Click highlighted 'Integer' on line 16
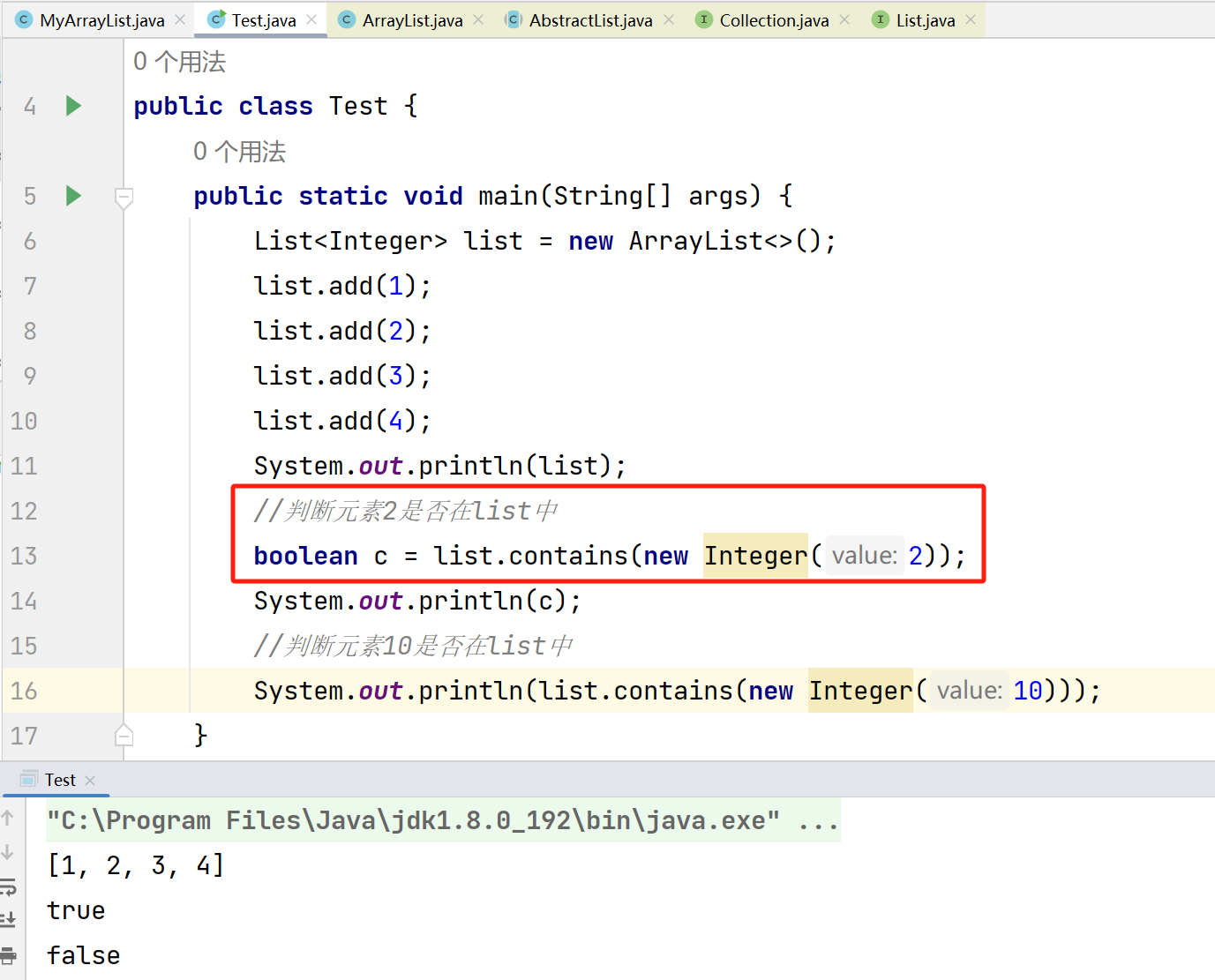 tap(860, 691)
